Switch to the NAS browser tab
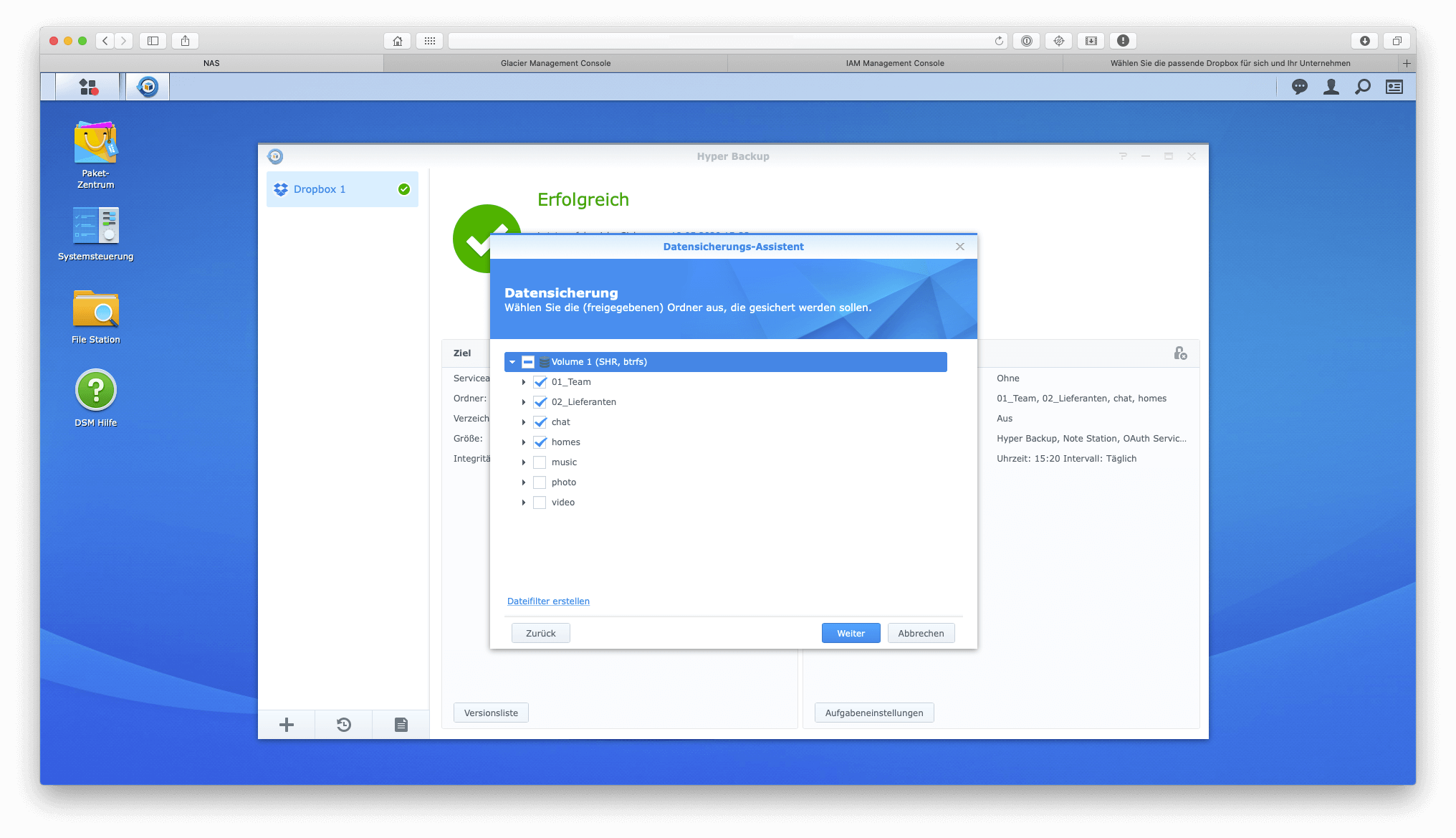The width and height of the screenshot is (1456, 838). (x=211, y=63)
